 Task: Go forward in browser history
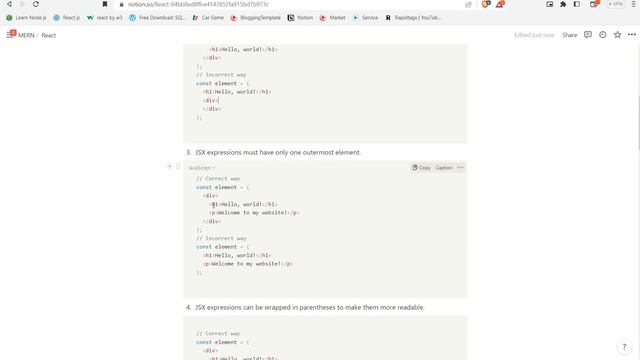tap(22, 4)
